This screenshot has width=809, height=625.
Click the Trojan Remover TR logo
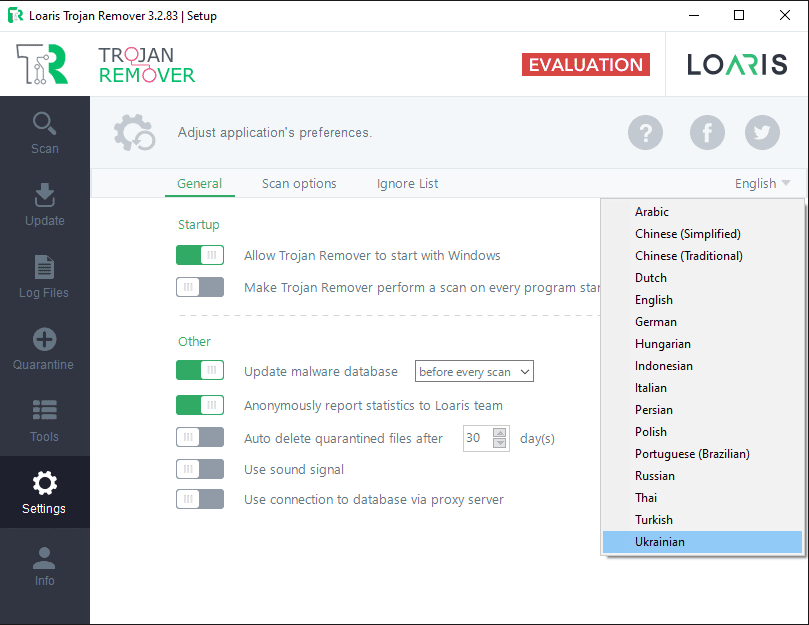pyautogui.click(x=42, y=64)
